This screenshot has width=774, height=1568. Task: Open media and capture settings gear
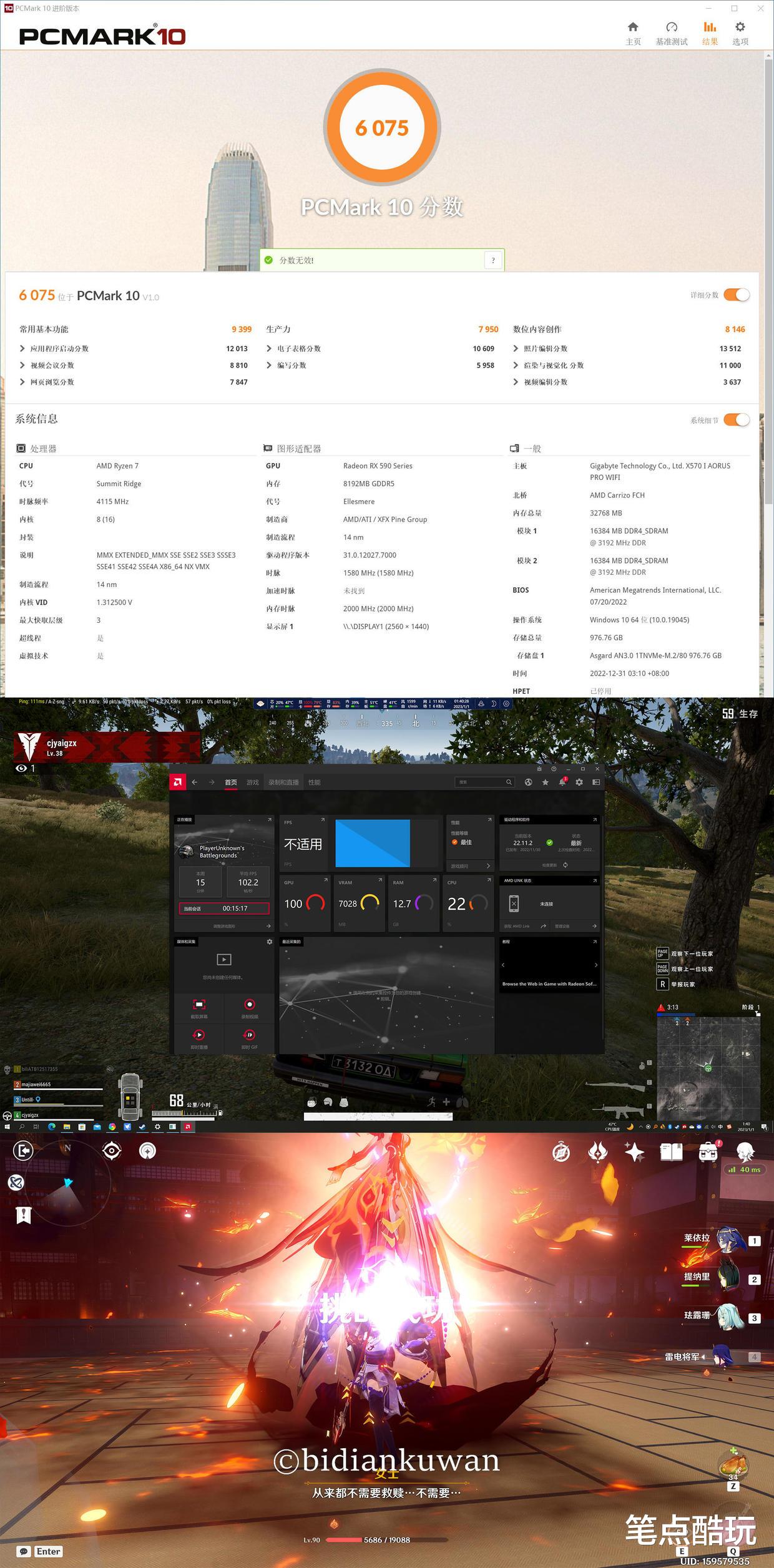270,942
